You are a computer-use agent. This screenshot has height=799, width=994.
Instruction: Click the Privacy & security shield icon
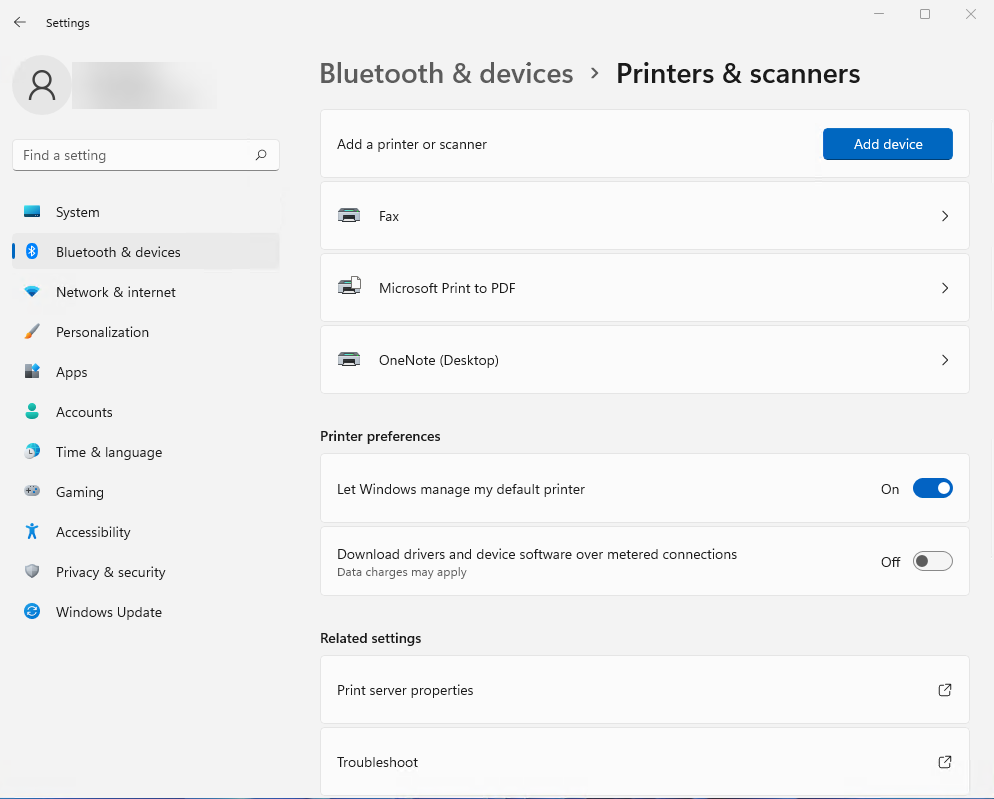tap(32, 571)
